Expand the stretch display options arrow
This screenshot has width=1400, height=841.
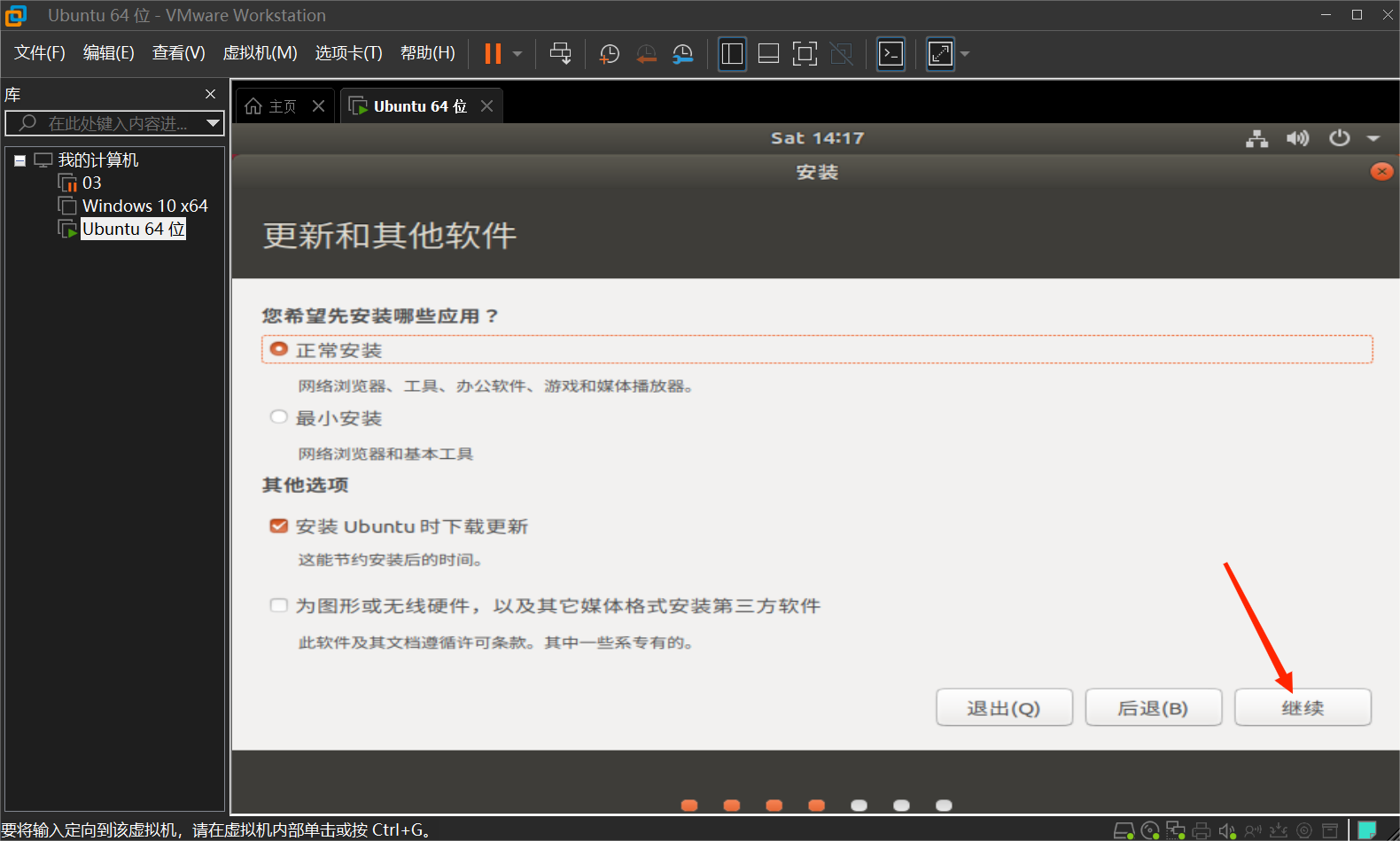coord(965,54)
